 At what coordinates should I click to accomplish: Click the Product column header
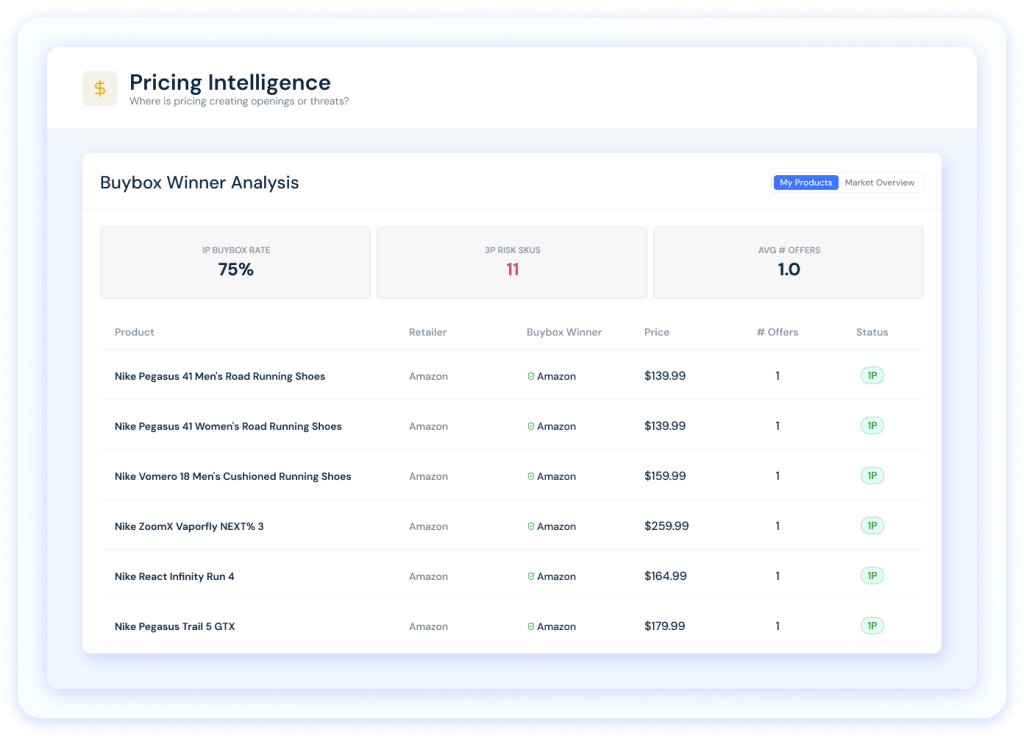(135, 332)
